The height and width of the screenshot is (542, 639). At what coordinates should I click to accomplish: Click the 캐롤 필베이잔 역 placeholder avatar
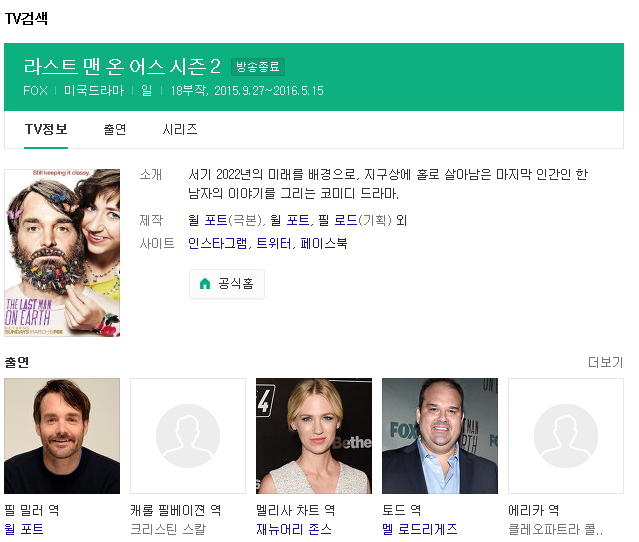pyautogui.click(x=188, y=436)
